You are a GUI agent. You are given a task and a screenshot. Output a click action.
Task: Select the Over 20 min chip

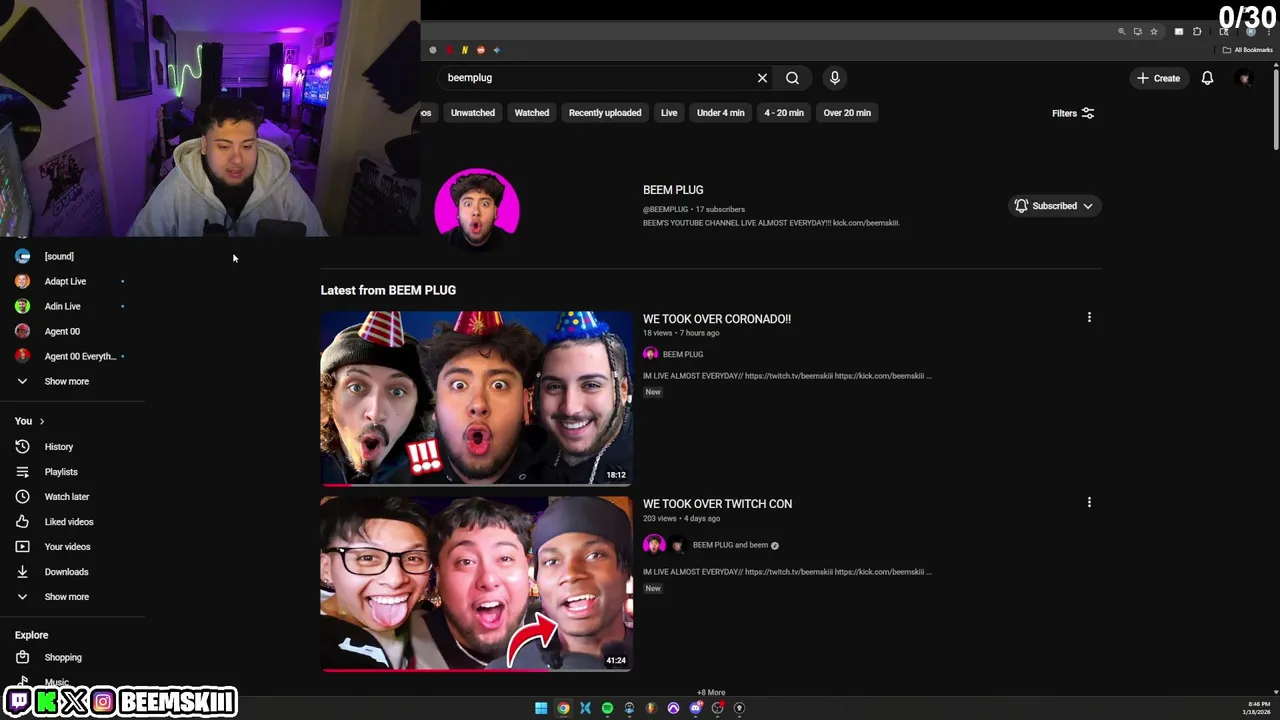coord(847,113)
